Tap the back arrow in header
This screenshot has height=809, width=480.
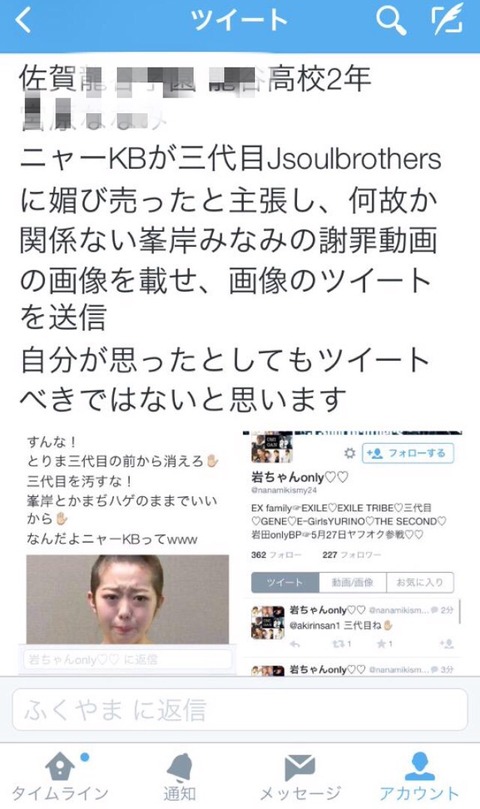(23, 21)
